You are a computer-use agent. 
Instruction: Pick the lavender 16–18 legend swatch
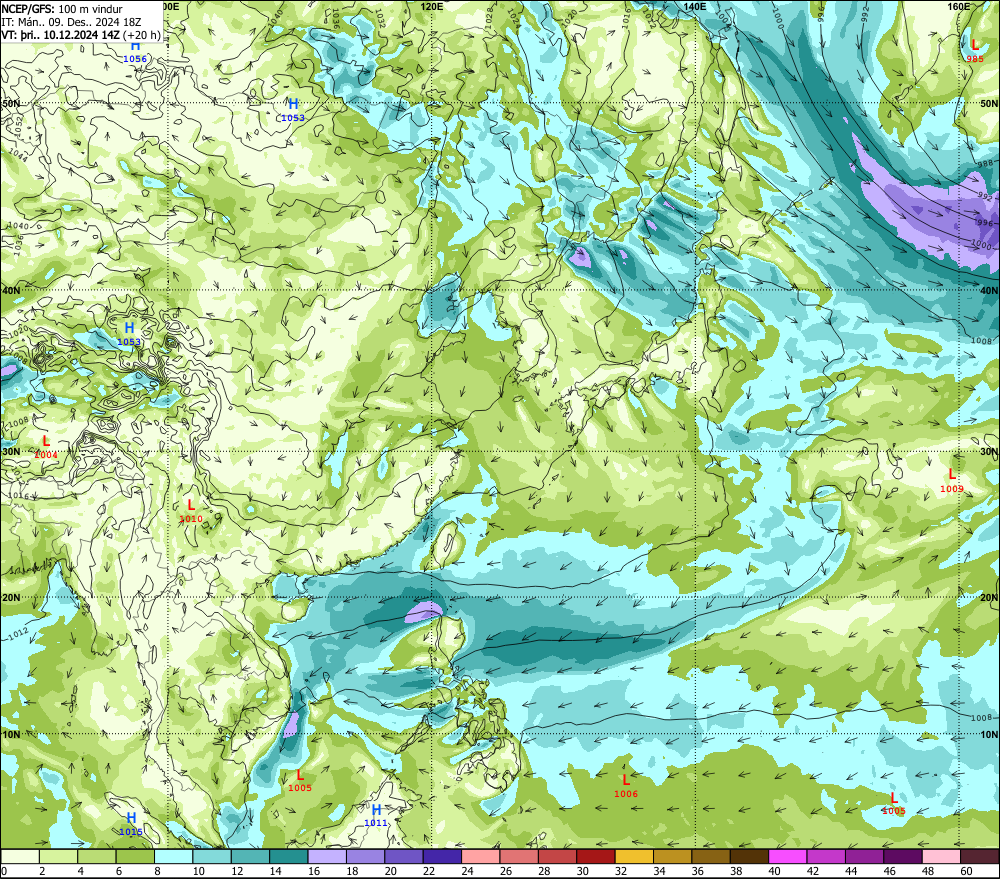327,856
